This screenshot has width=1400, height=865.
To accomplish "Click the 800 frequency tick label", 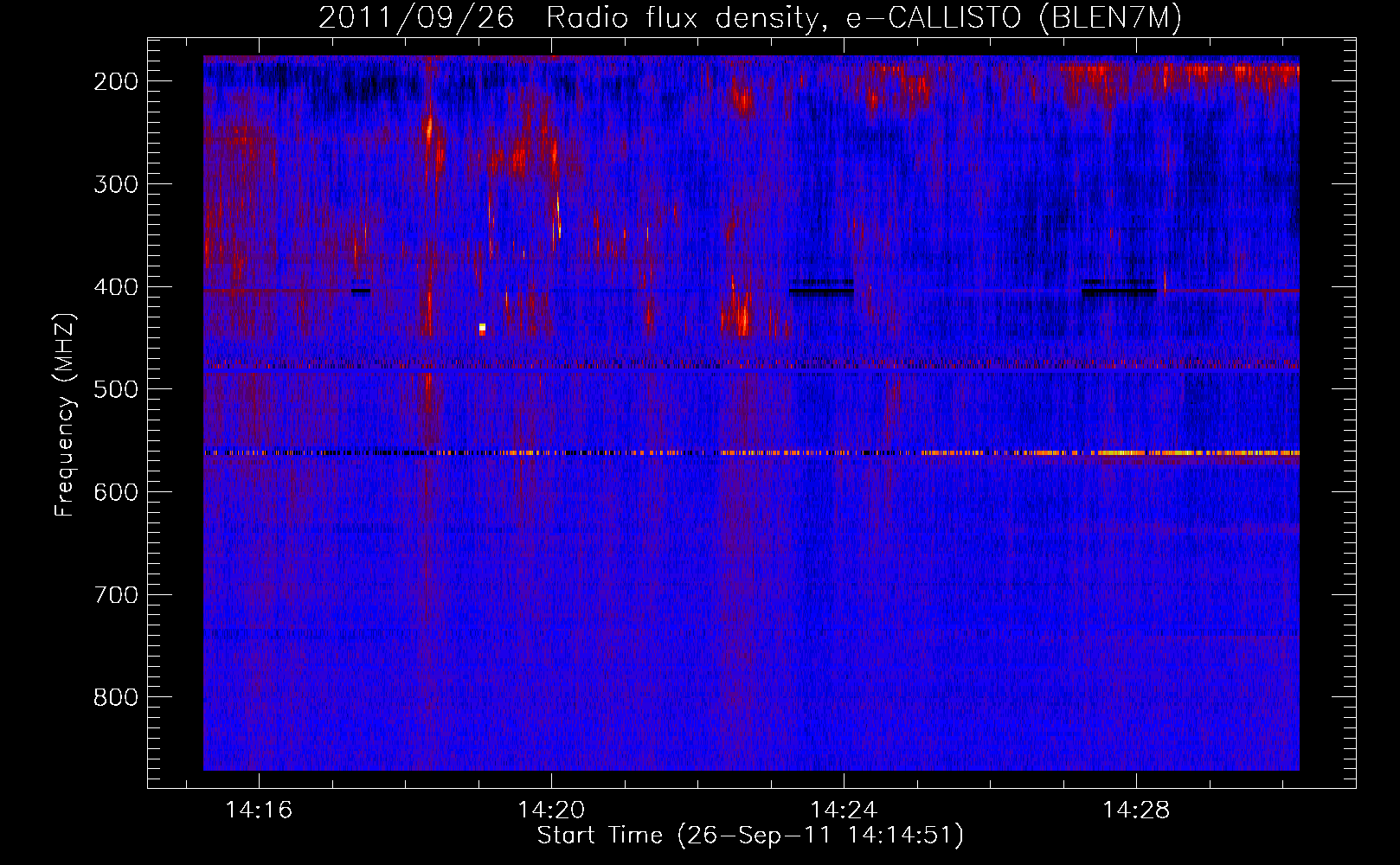I will (116, 697).
